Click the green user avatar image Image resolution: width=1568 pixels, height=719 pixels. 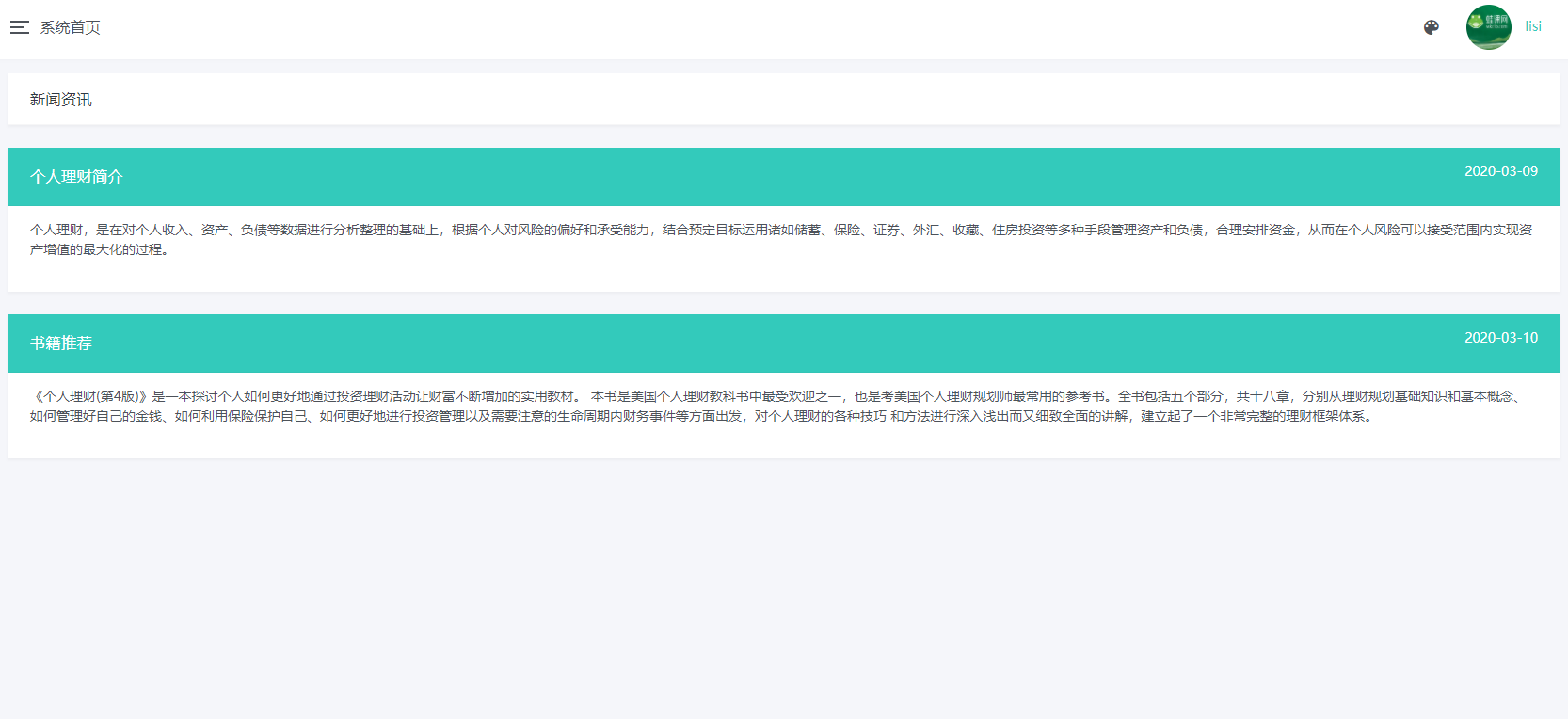click(x=1489, y=27)
